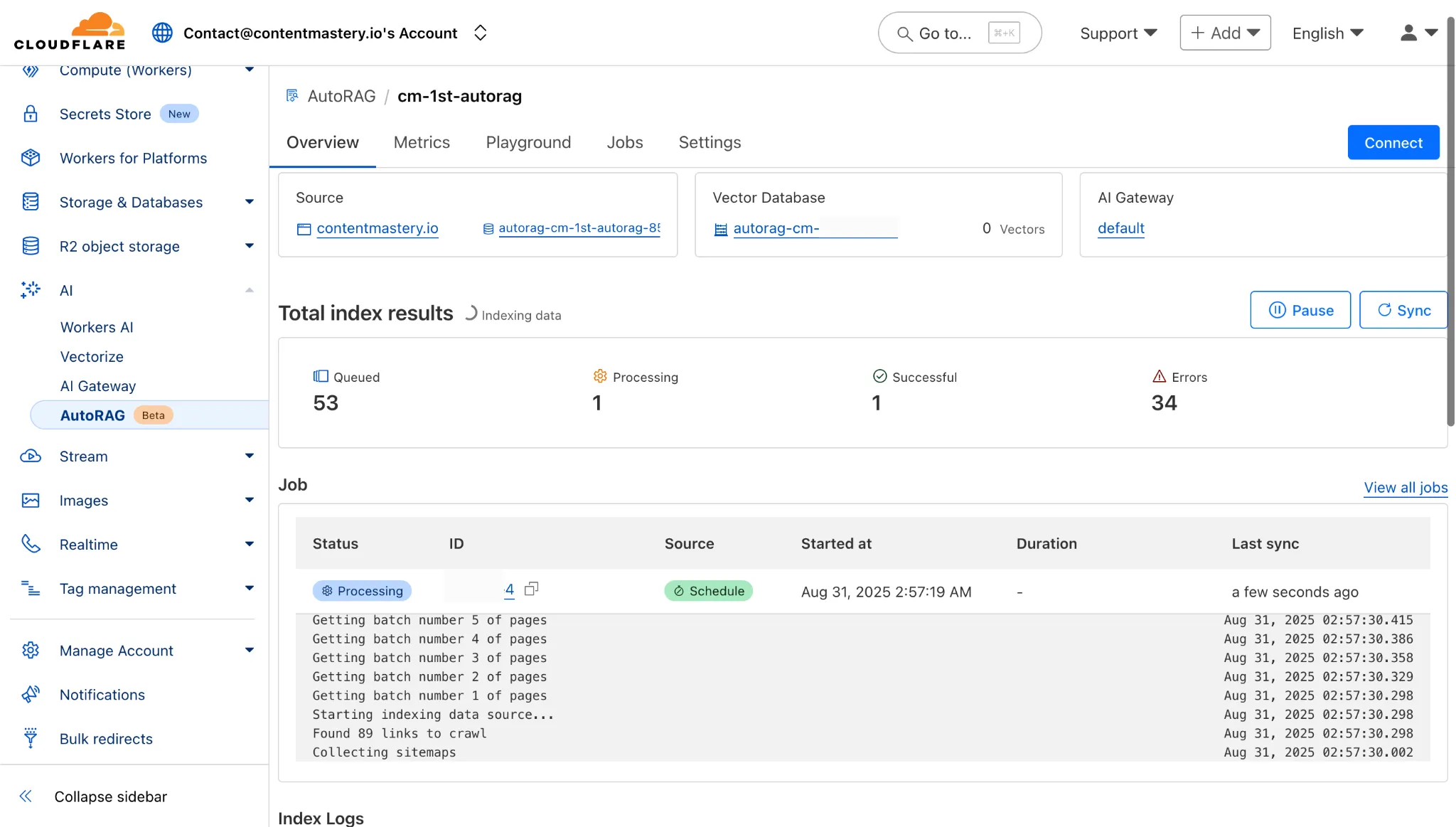Expand the Tag management section
This screenshot has width=1456, height=827.
(x=249, y=589)
